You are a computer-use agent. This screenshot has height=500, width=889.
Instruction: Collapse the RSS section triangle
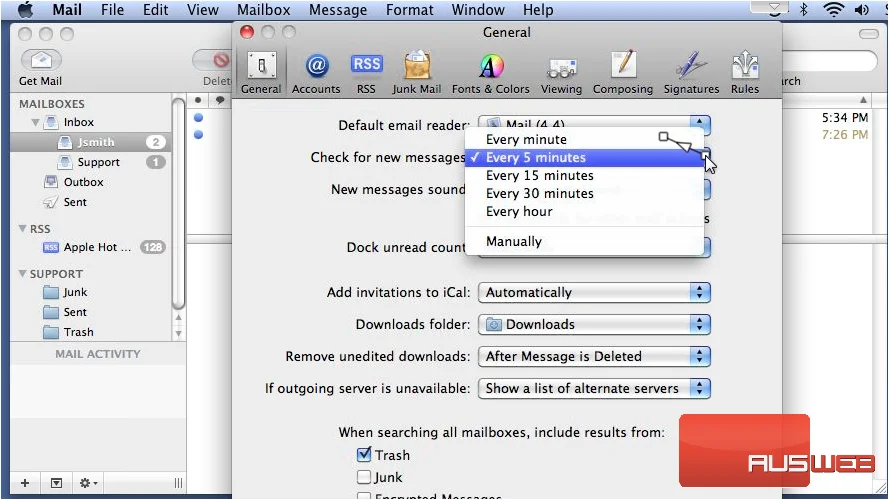pos(23,228)
